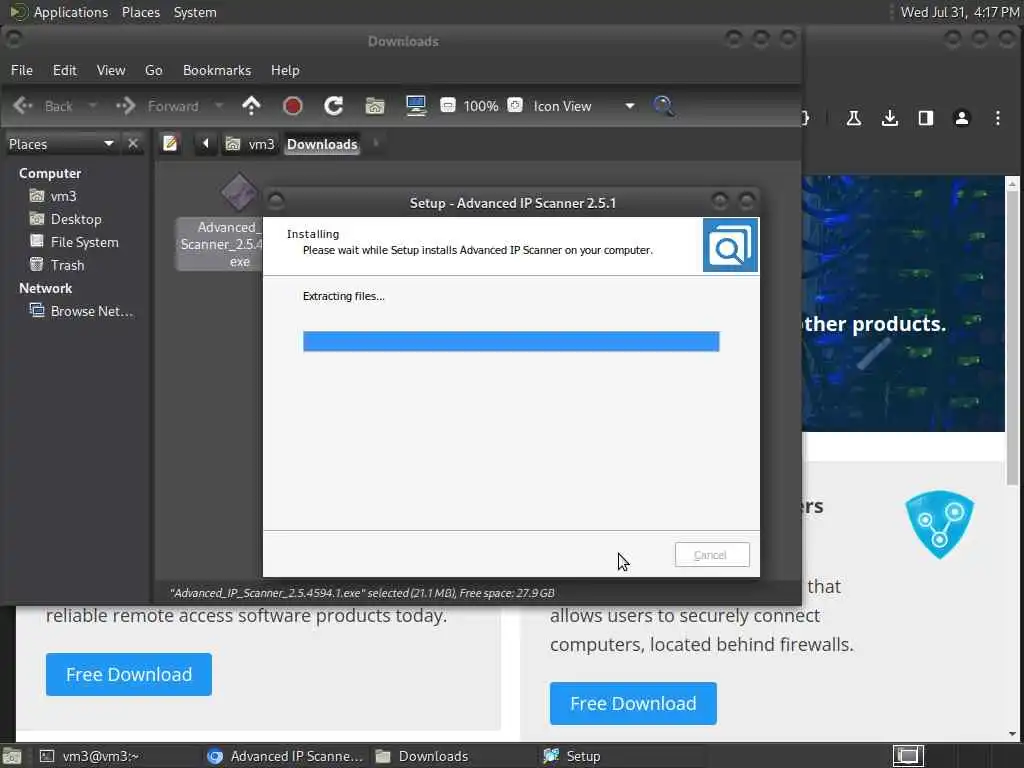Open the Go menu
The width and height of the screenshot is (1024, 768).
(153, 70)
